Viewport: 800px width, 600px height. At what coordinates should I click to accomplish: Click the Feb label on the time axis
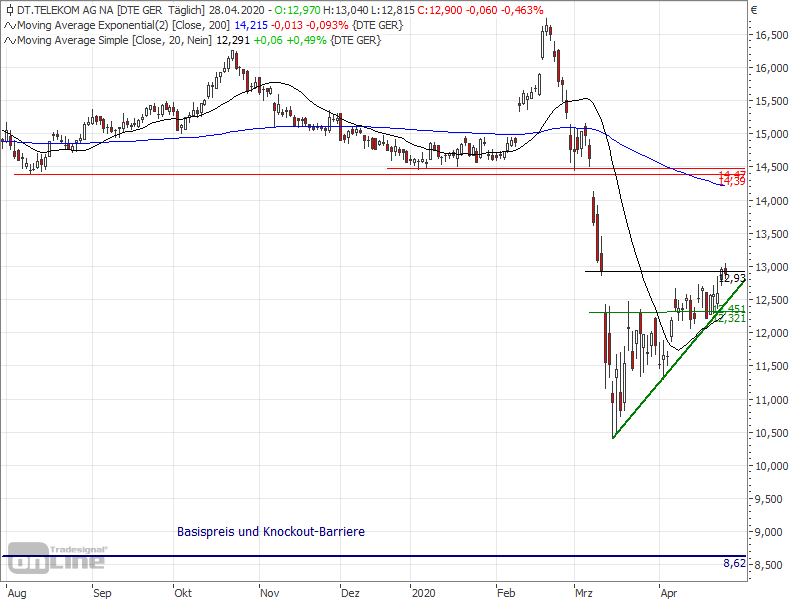[506, 593]
